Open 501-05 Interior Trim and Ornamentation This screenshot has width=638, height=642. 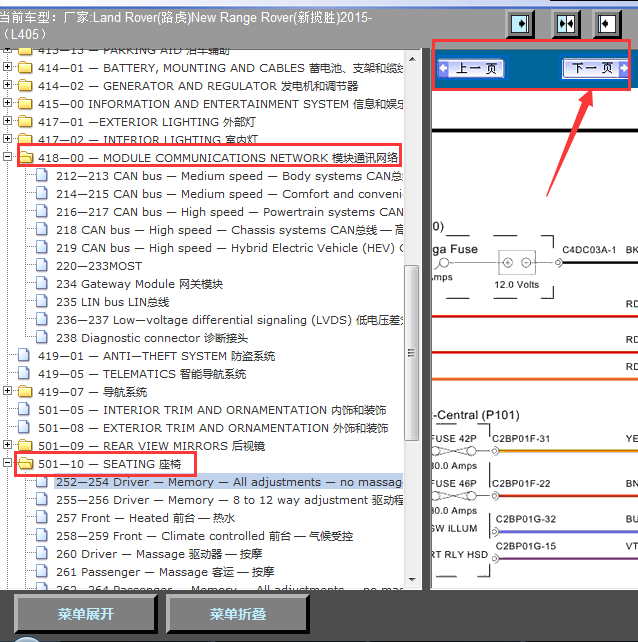(212, 410)
